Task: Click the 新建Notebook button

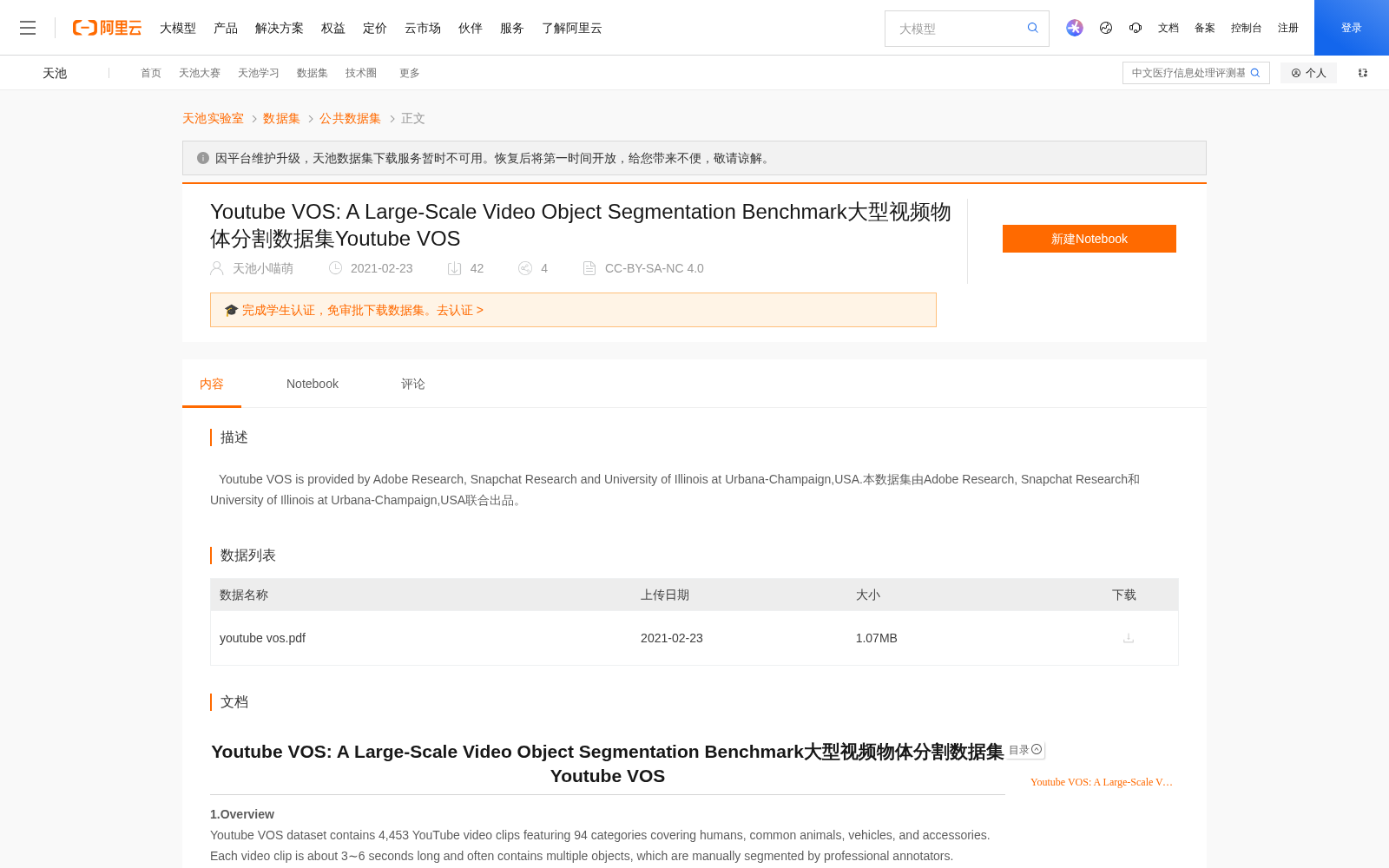Action: pyautogui.click(x=1089, y=239)
